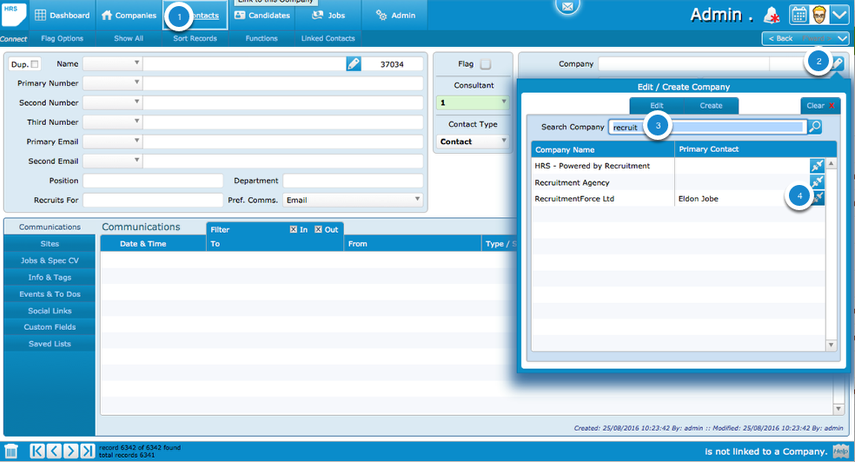Open the Second Number type dropdown
855x462 pixels.
pyautogui.click(x=112, y=103)
